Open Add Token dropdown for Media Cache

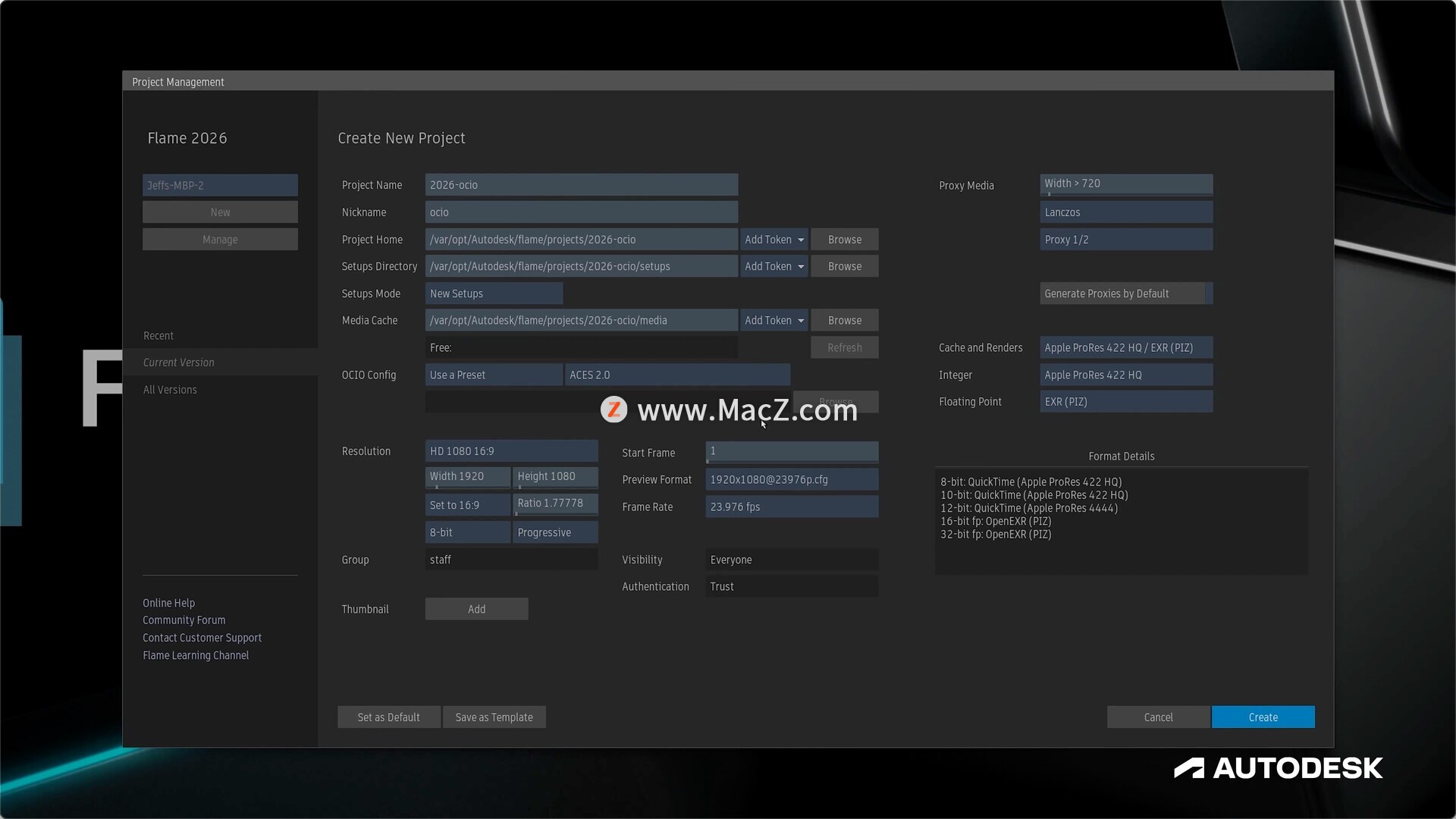click(773, 320)
